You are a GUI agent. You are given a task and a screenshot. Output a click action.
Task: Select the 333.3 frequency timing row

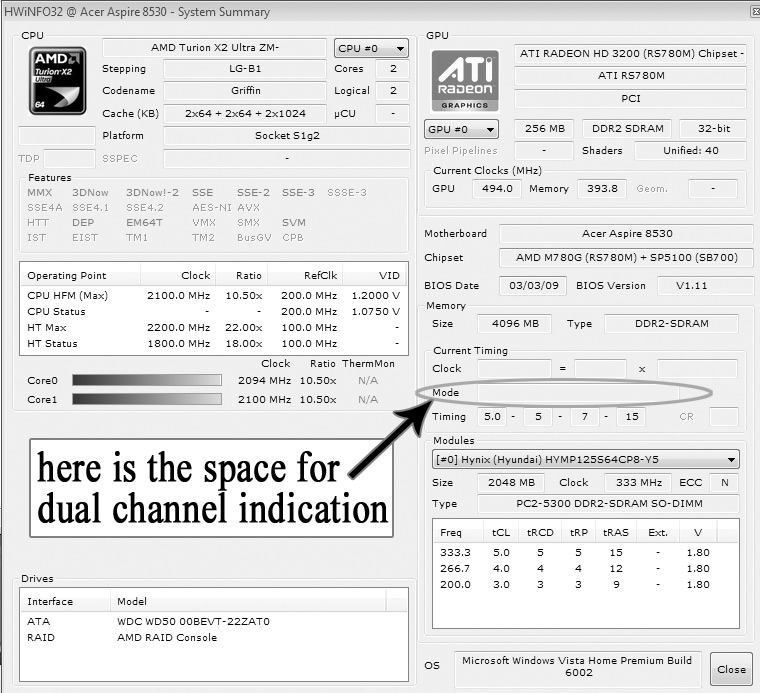(x=586, y=552)
